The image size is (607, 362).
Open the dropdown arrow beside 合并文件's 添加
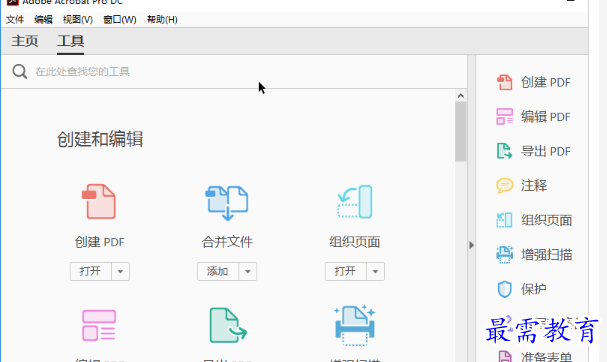(x=248, y=271)
